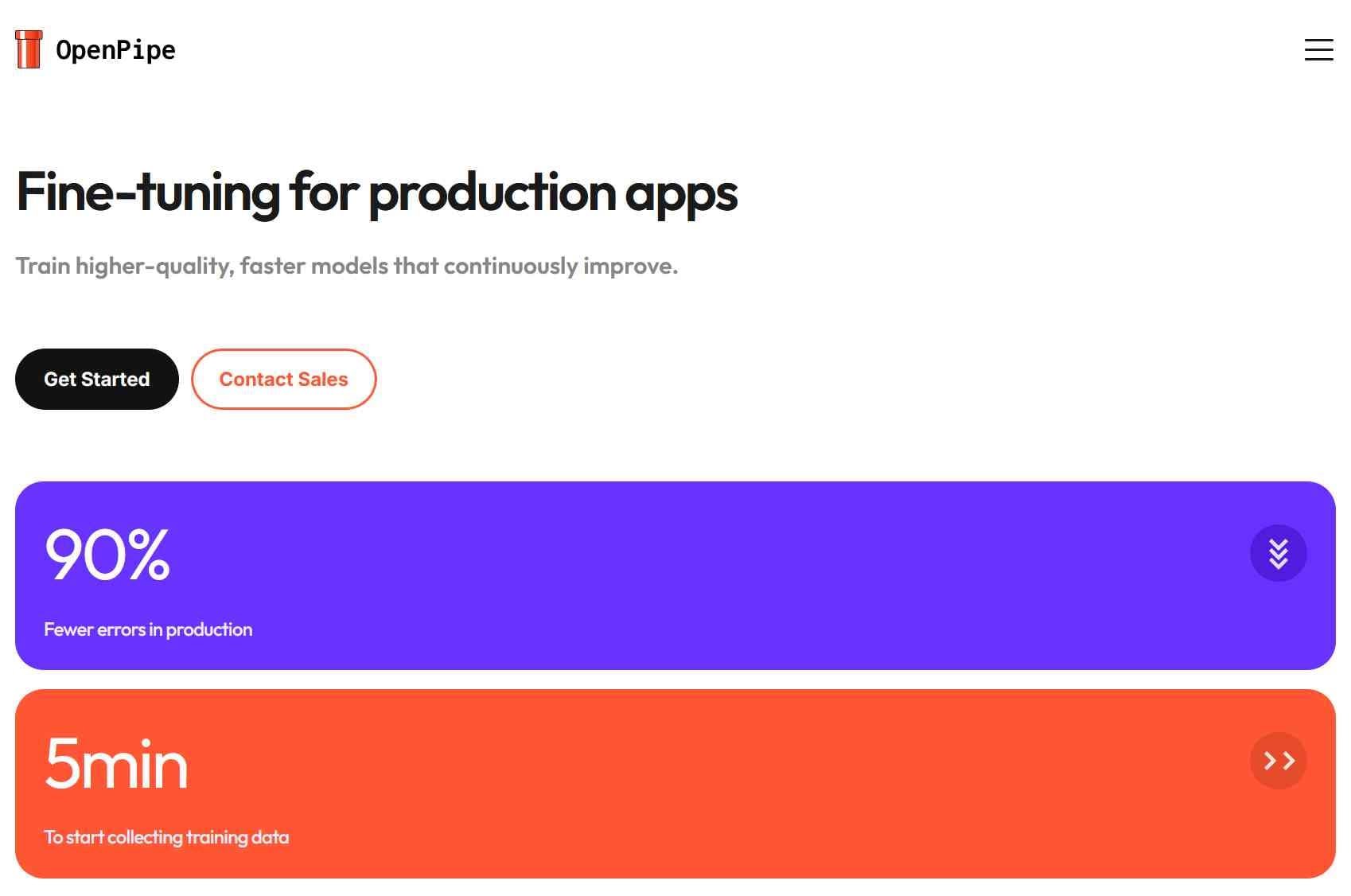Click the double down chevron icon in purple card
This screenshot has height=896, width=1351.
1278,553
